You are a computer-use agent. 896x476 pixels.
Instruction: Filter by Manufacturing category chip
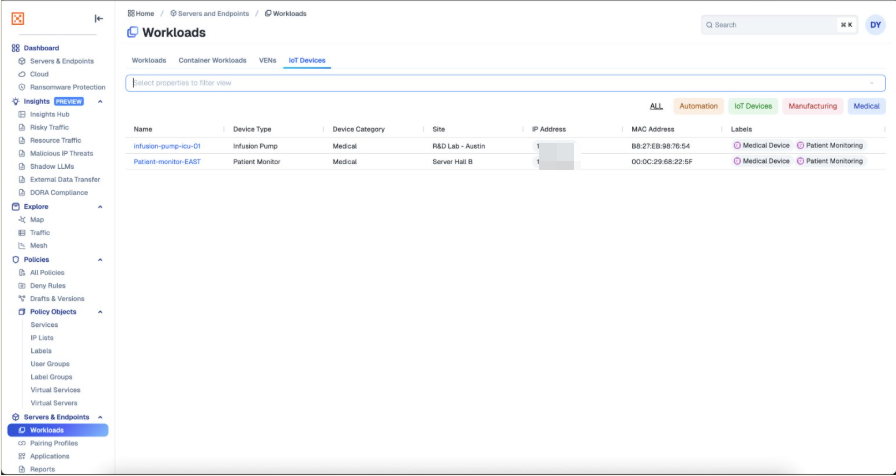(x=813, y=106)
